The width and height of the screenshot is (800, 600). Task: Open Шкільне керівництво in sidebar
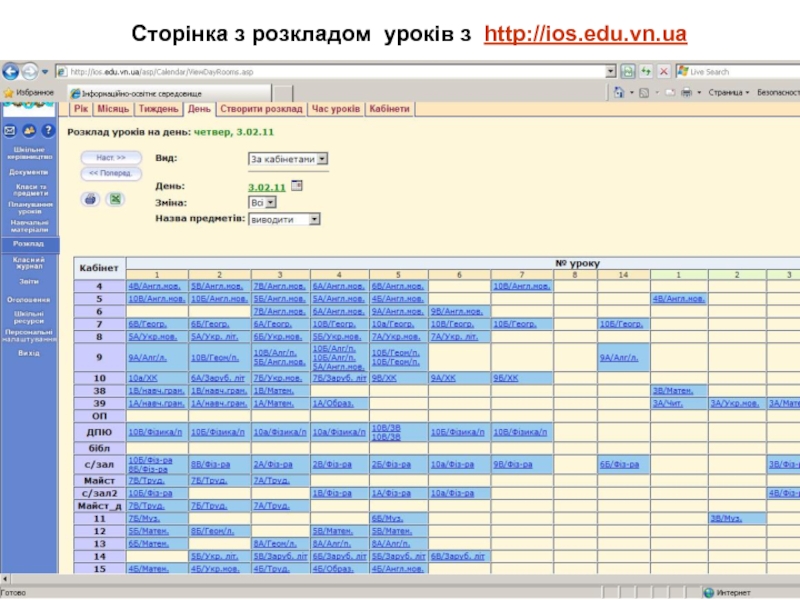click(x=29, y=153)
